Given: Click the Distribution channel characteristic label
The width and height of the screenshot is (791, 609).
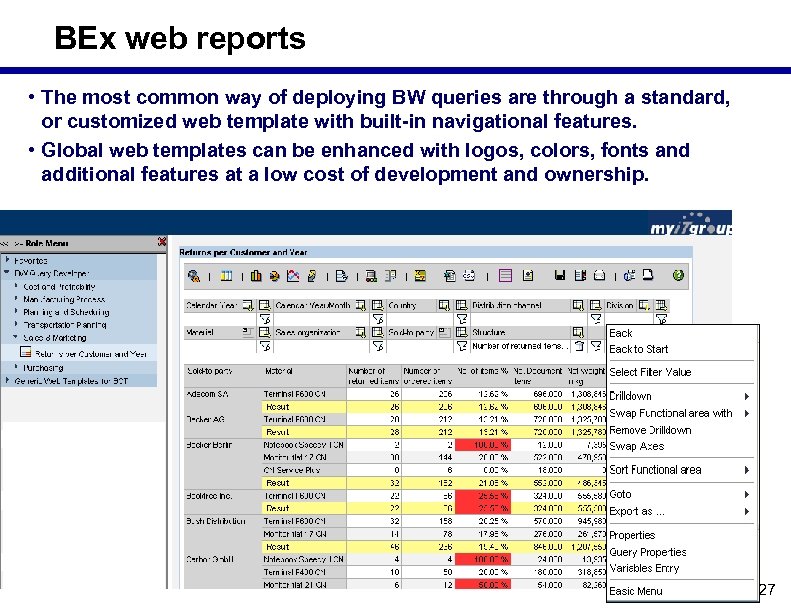Looking at the screenshot, I should tap(506, 305).
